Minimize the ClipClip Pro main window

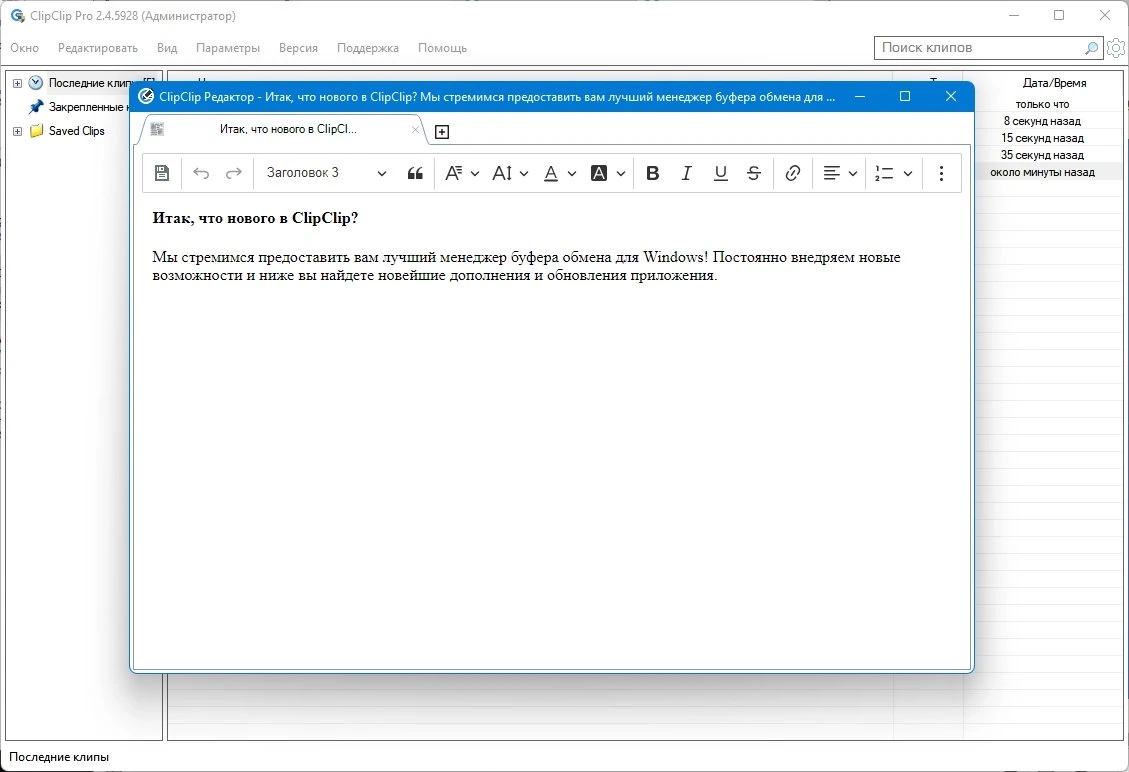tap(1014, 15)
